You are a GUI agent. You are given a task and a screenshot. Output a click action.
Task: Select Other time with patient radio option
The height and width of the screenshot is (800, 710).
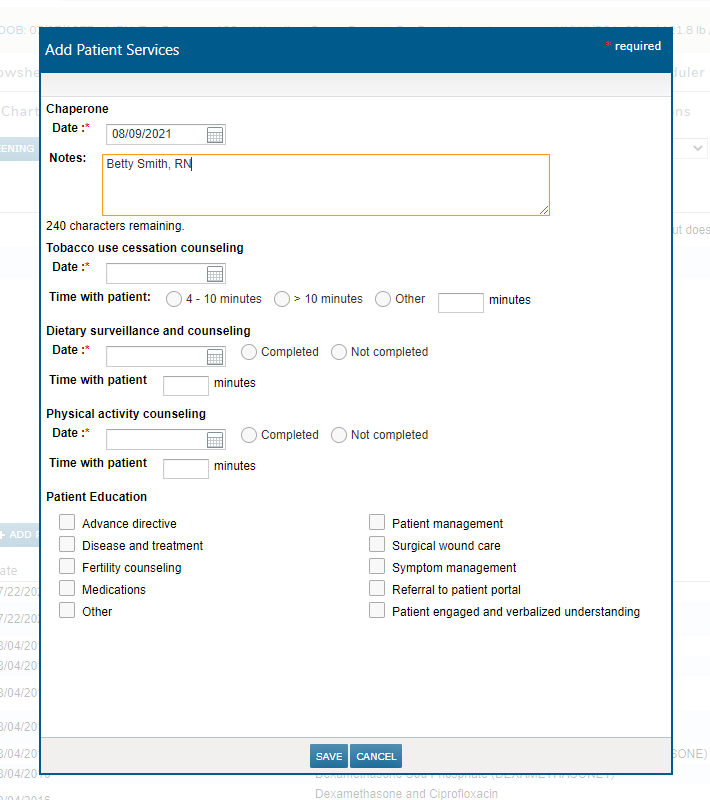pyautogui.click(x=383, y=299)
